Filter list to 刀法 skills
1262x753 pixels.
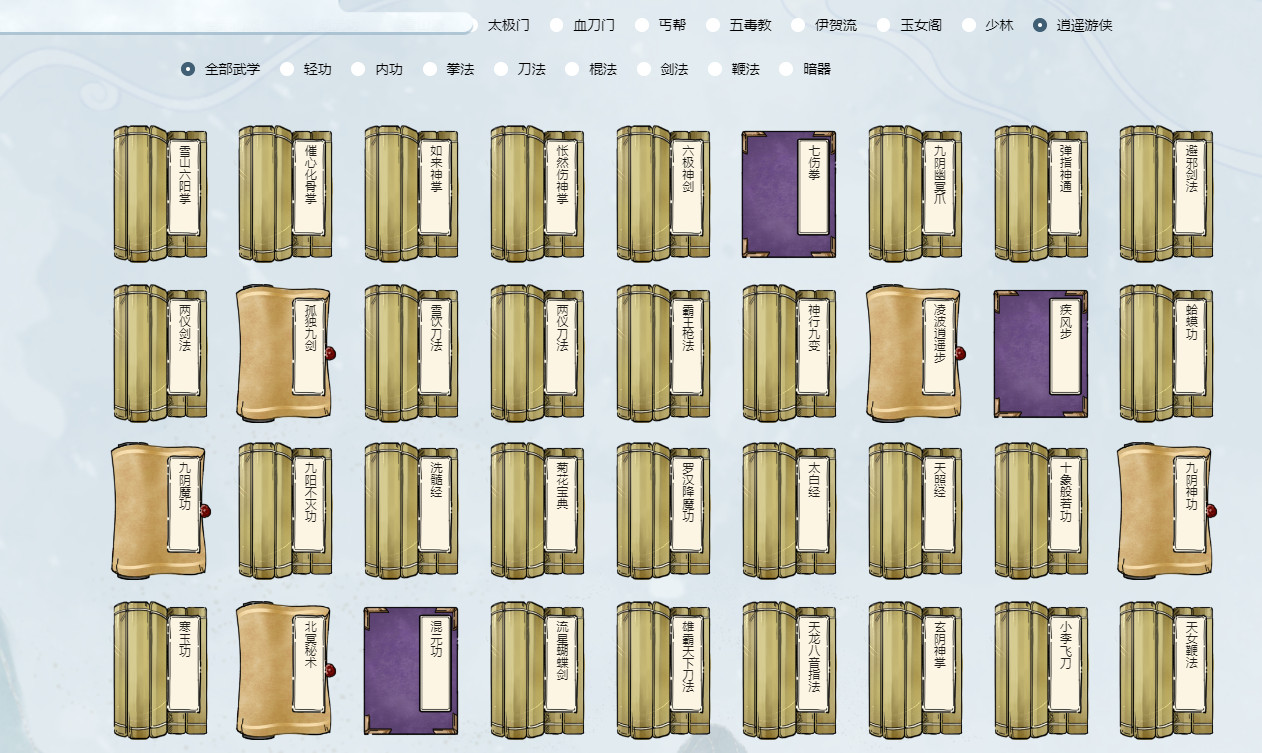click(519, 69)
